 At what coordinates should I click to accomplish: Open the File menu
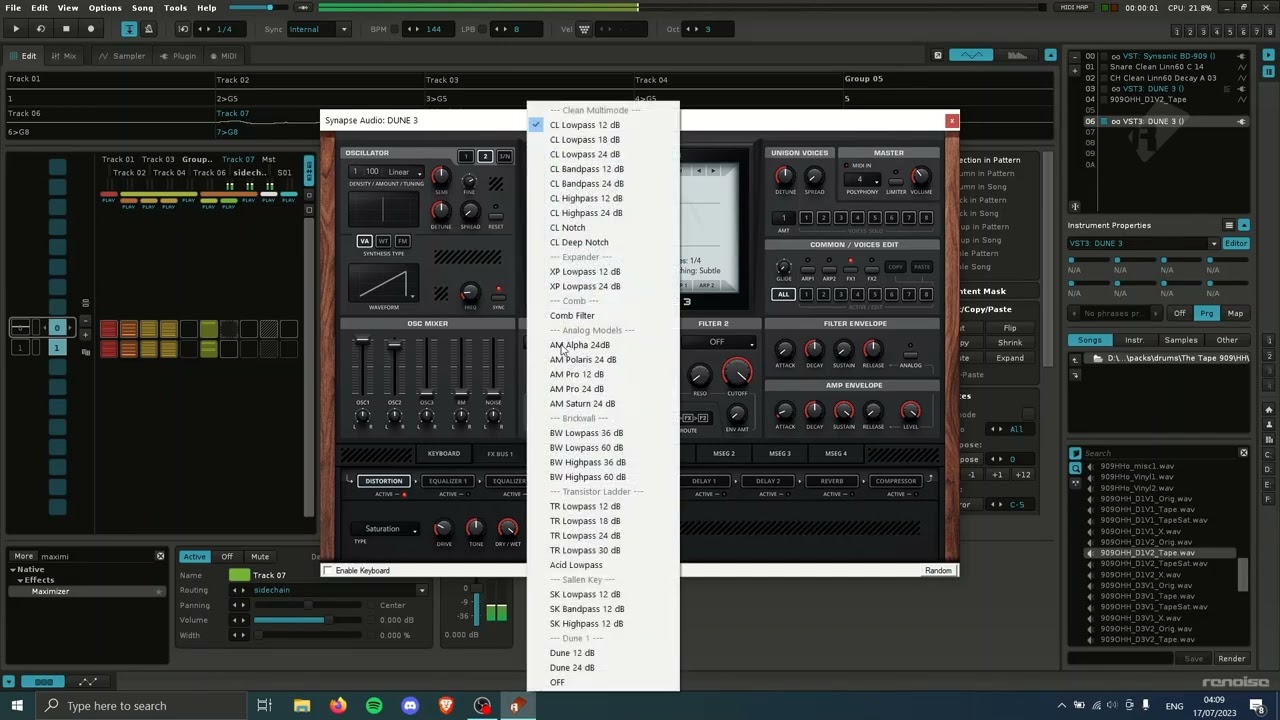coord(13,8)
